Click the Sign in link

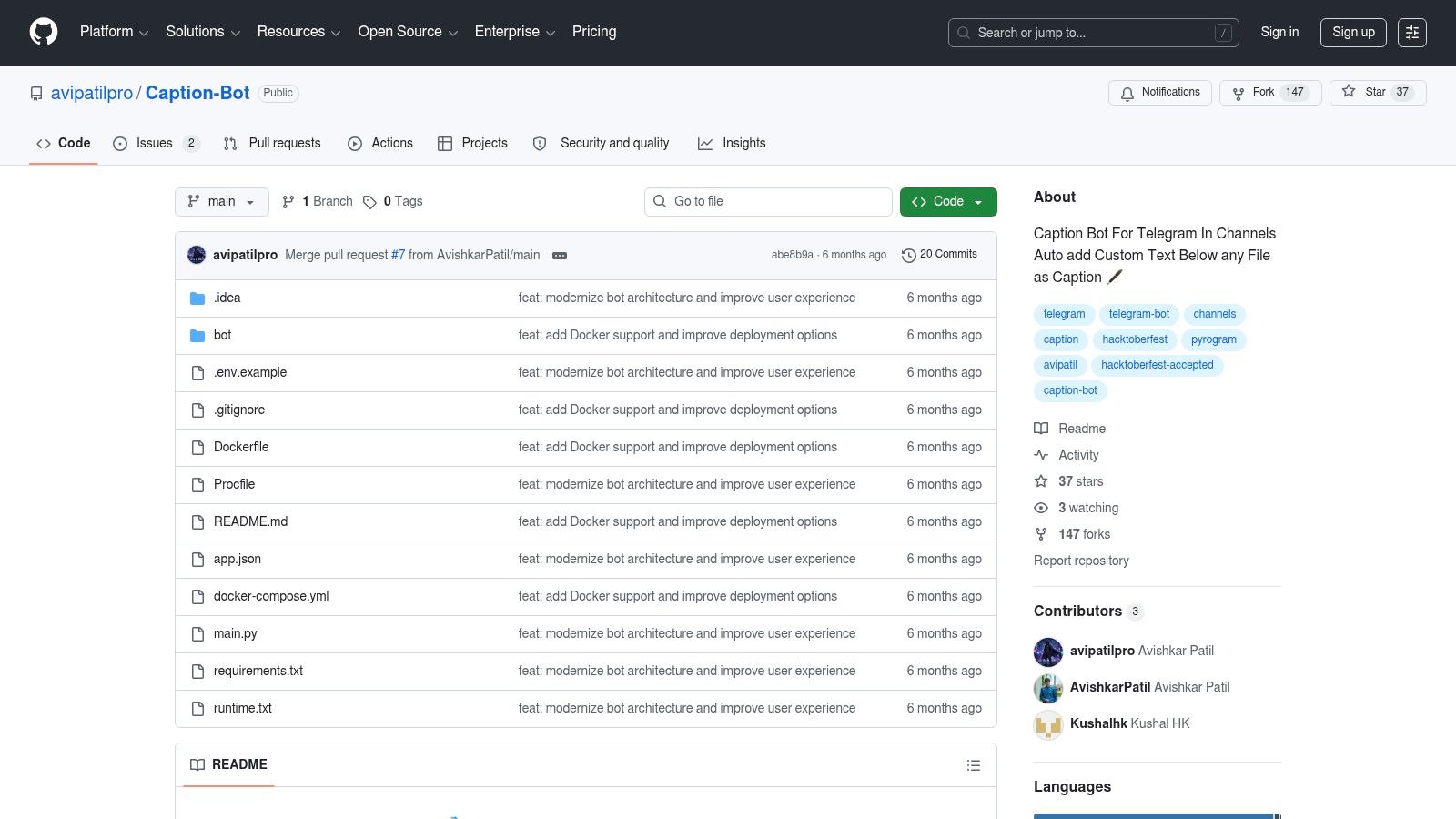pos(1279,33)
